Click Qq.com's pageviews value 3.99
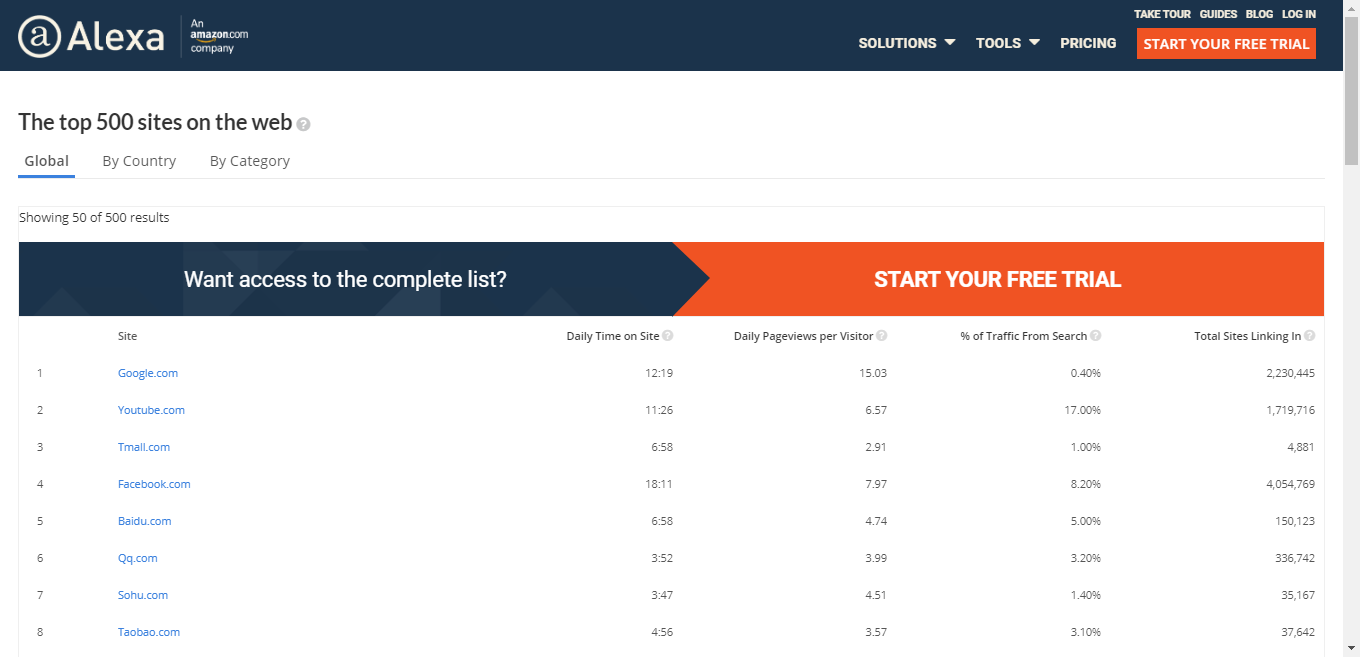1360x657 pixels. [876, 558]
